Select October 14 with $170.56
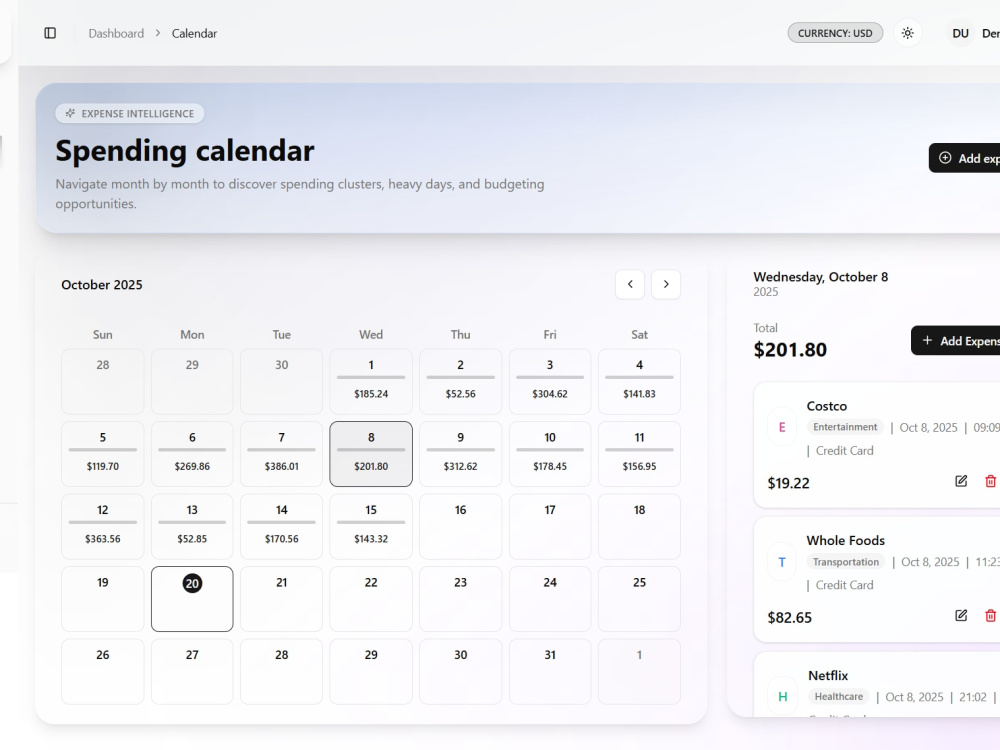The height and width of the screenshot is (750, 1000). coord(281,527)
